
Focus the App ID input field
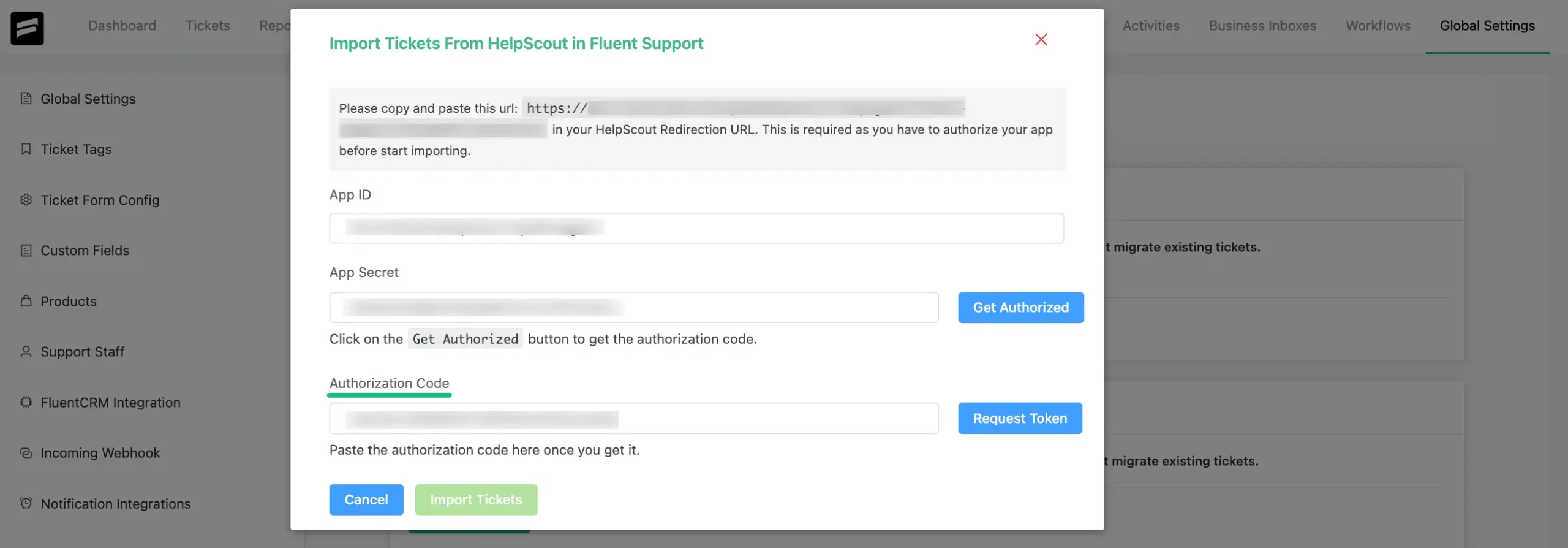coord(696,228)
